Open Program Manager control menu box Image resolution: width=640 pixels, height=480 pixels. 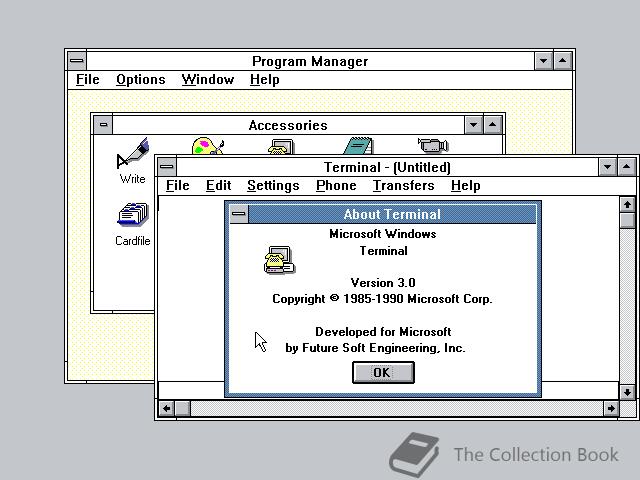click(77, 61)
